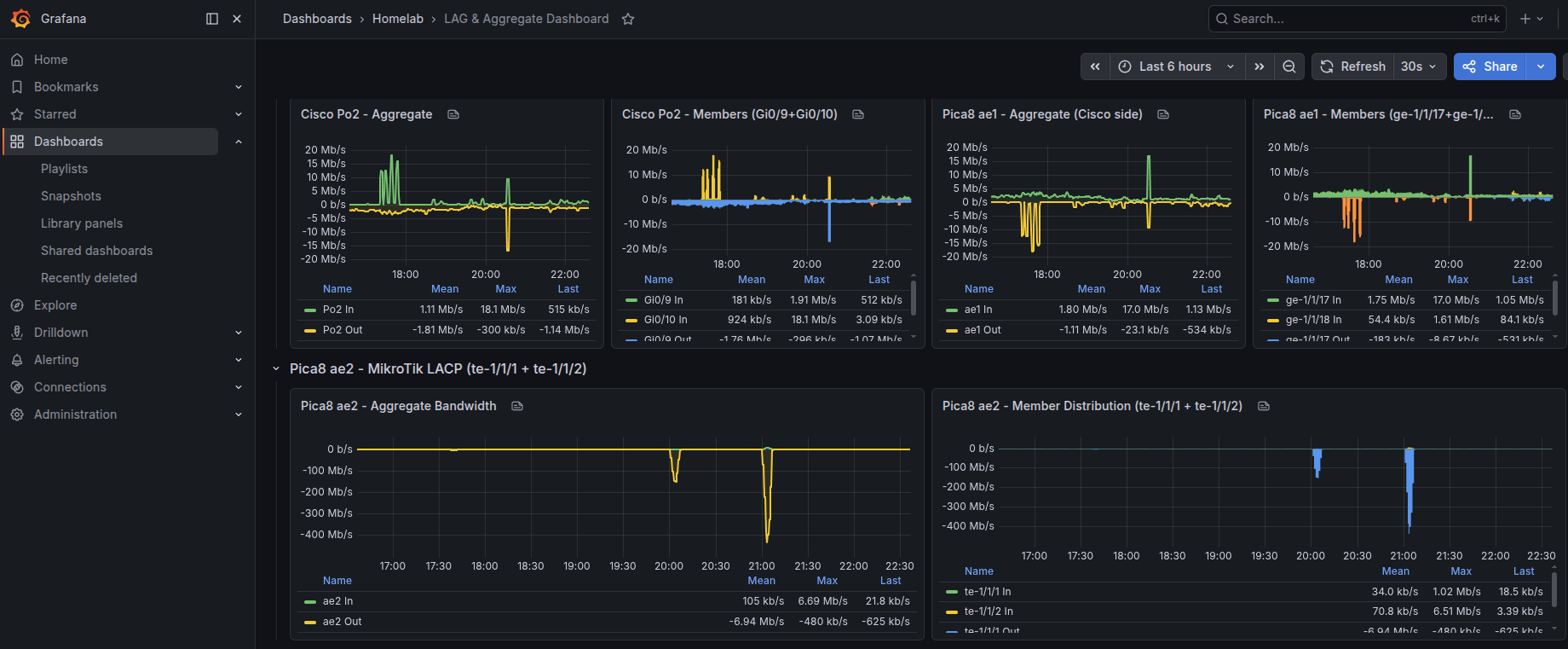Undock the sidebar menu icon
This screenshot has height=649, width=1568.
212,19
